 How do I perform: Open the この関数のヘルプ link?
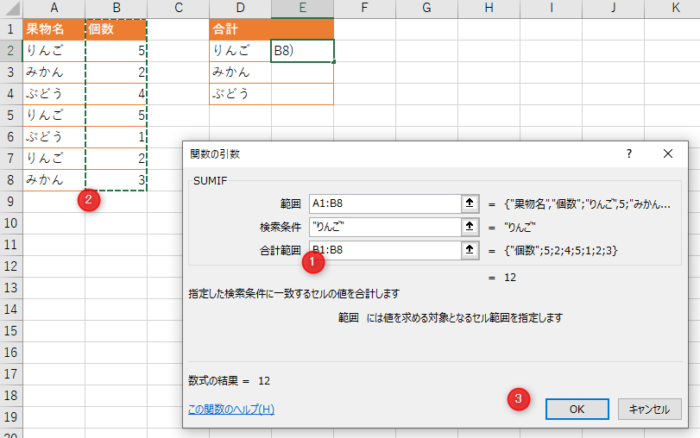tap(231, 409)
